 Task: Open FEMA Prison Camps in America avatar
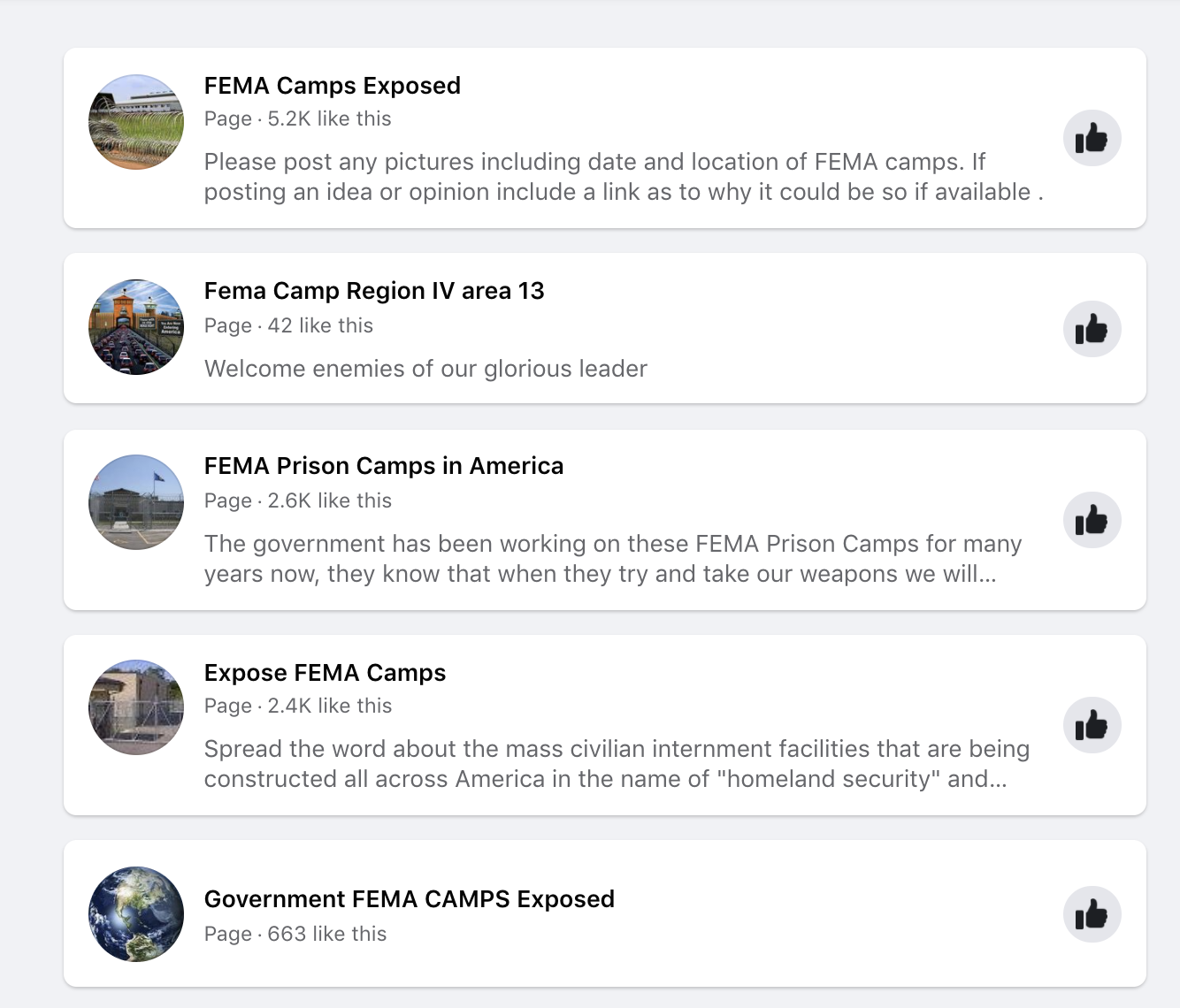136,502
